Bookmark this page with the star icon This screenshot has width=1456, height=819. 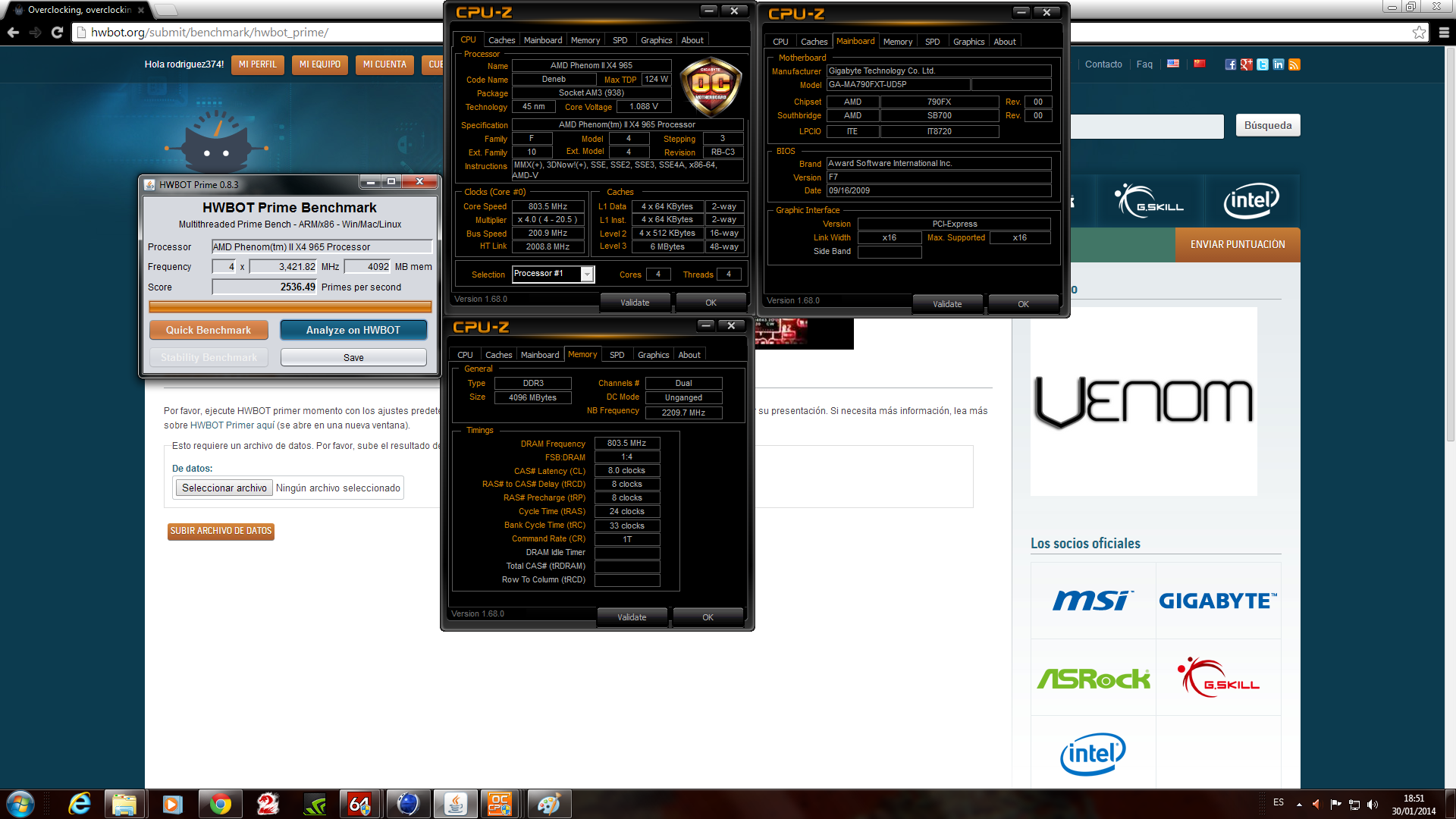[x=1419, y=33]
